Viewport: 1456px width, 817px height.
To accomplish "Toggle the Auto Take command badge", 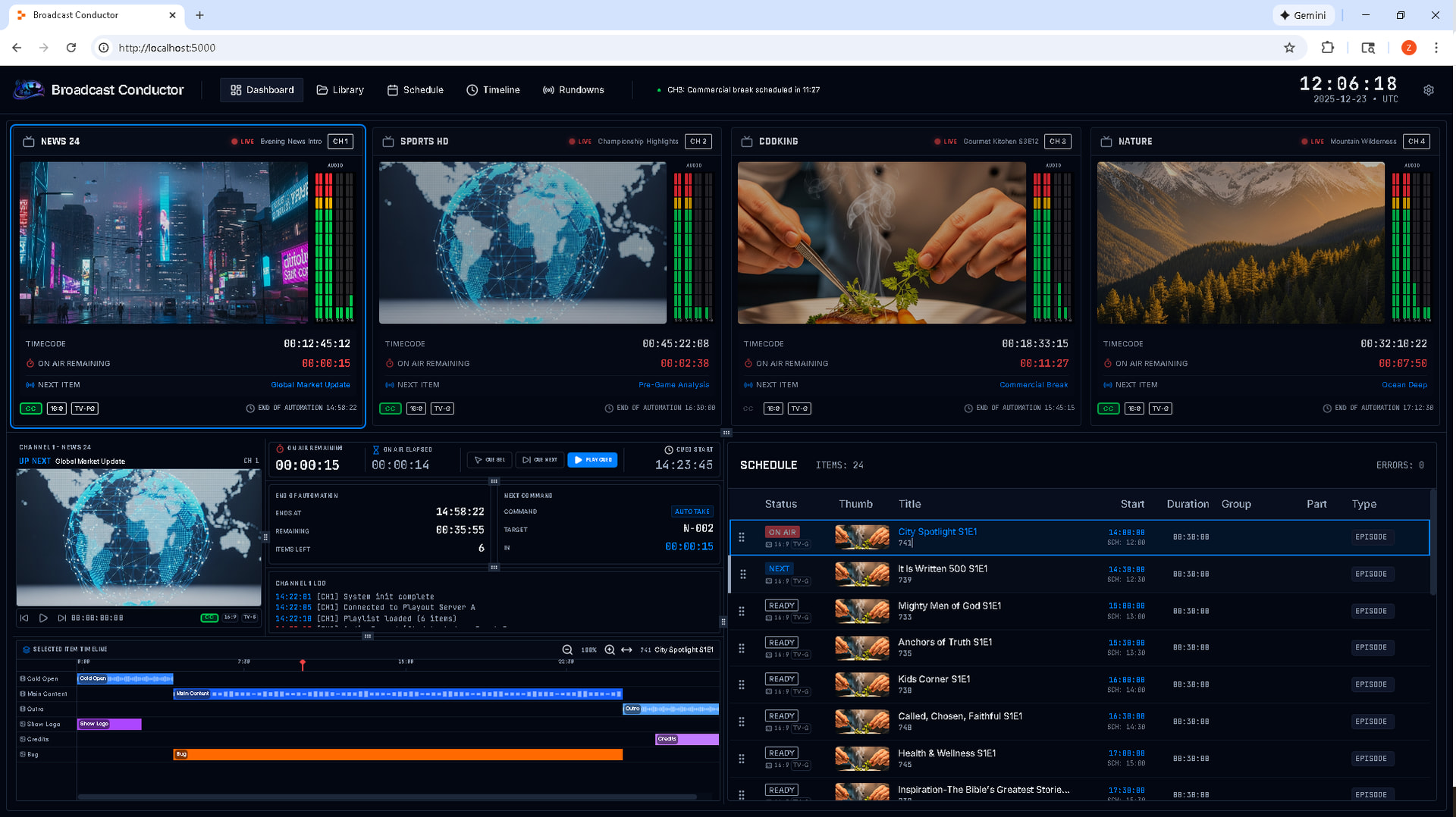I will pos(692,512).
